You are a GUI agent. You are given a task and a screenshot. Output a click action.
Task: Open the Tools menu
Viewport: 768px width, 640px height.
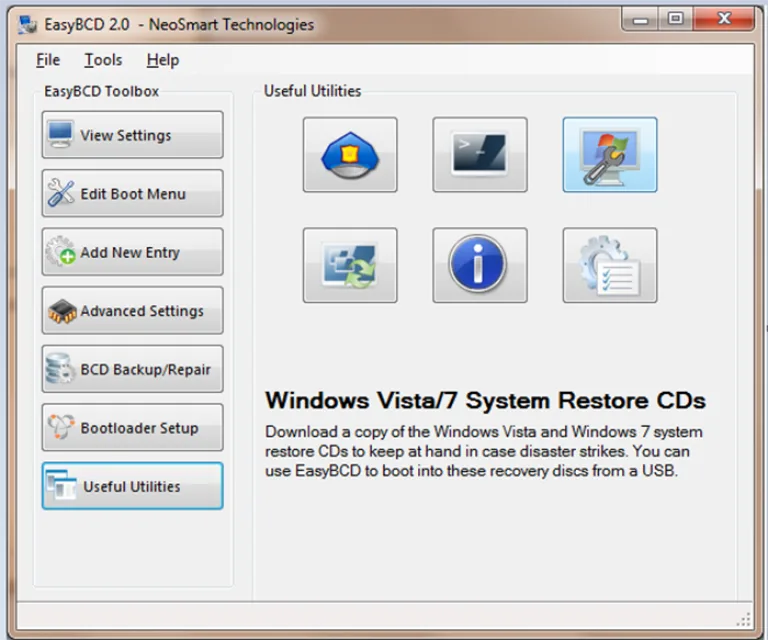point(103,60)
